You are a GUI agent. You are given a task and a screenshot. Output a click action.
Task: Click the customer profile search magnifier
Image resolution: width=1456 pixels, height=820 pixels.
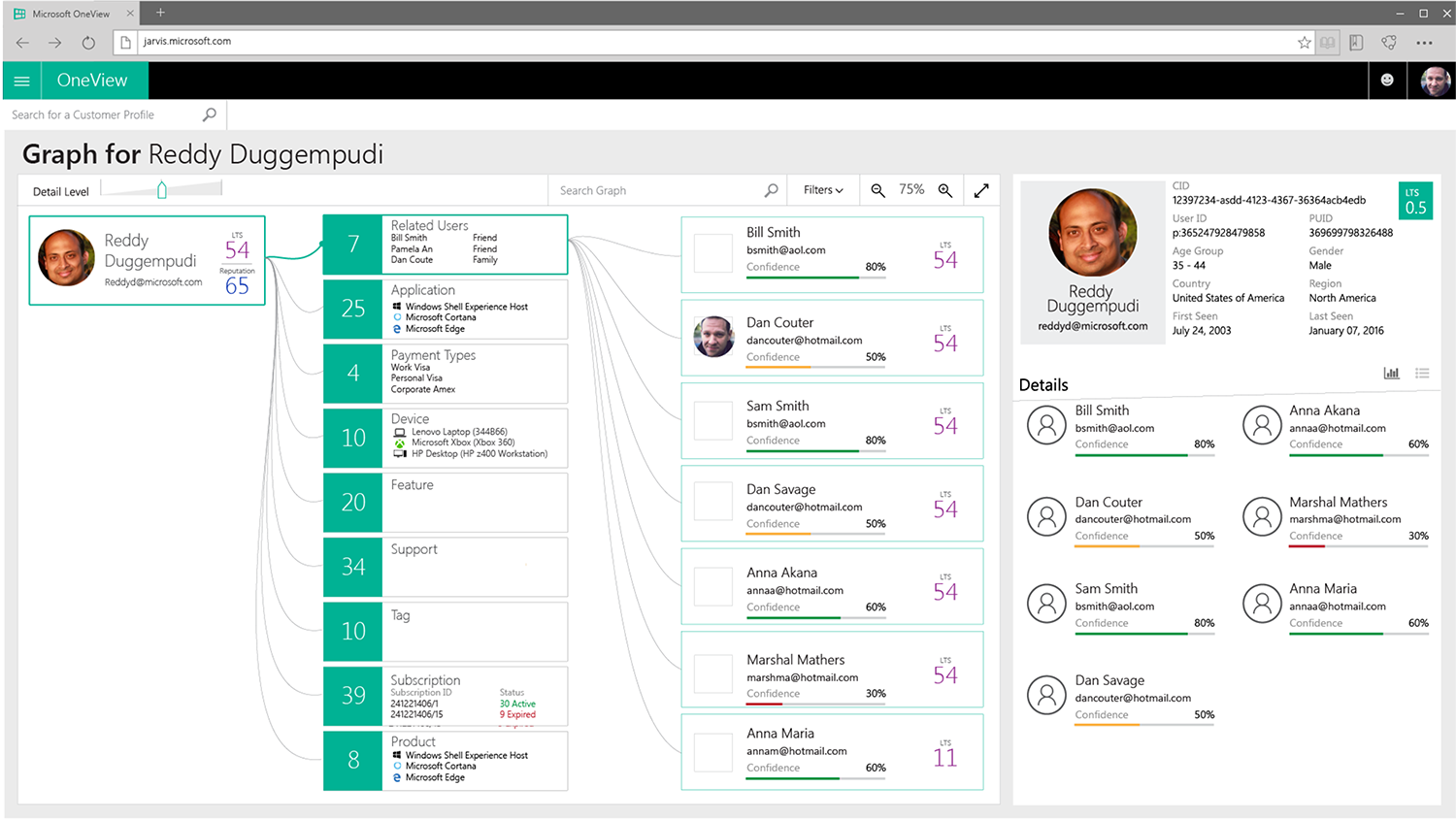(x=209, y=115)
